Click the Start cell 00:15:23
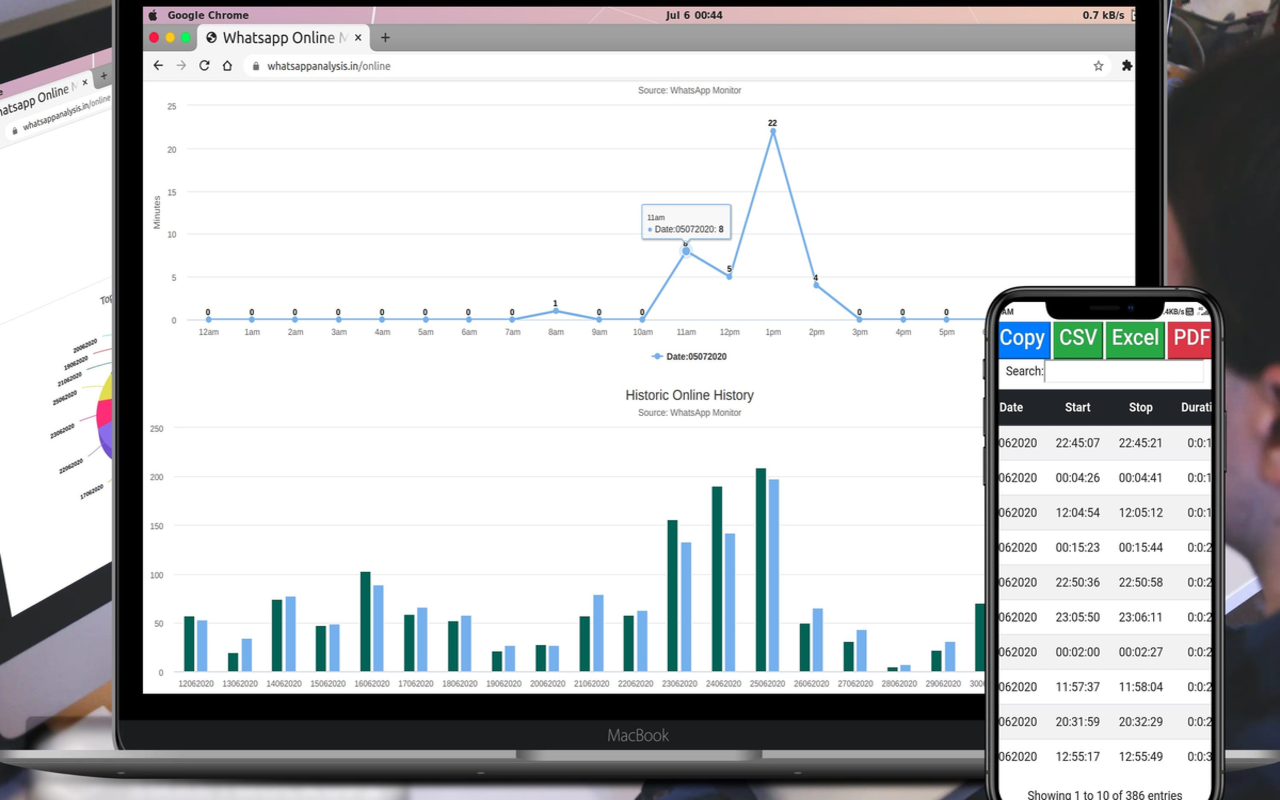The width and height of the screenshot is (1280, 800). [1078, 548]
